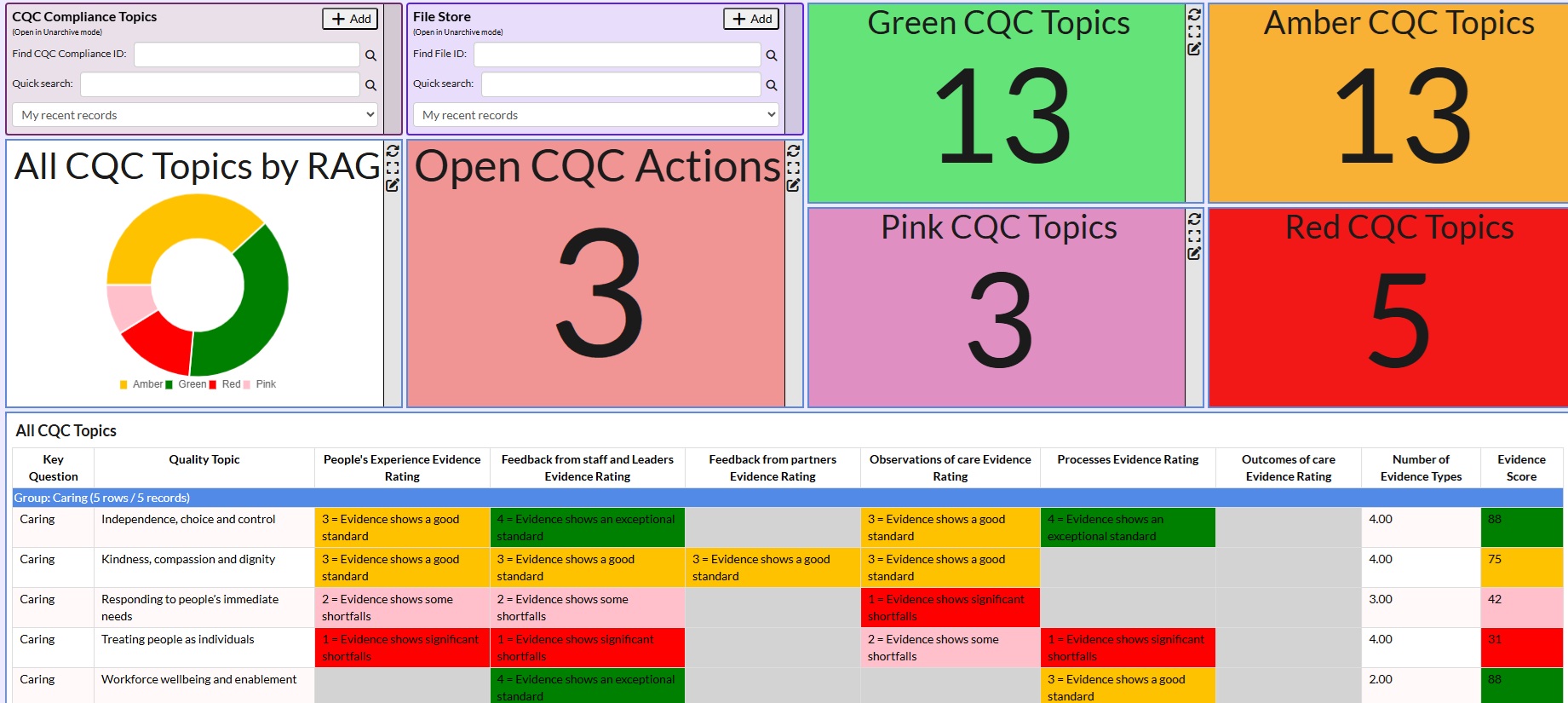Click evidence score 42 for Responding row
The width and height of the screenshot is (1568, 703).
(1522, 608)
